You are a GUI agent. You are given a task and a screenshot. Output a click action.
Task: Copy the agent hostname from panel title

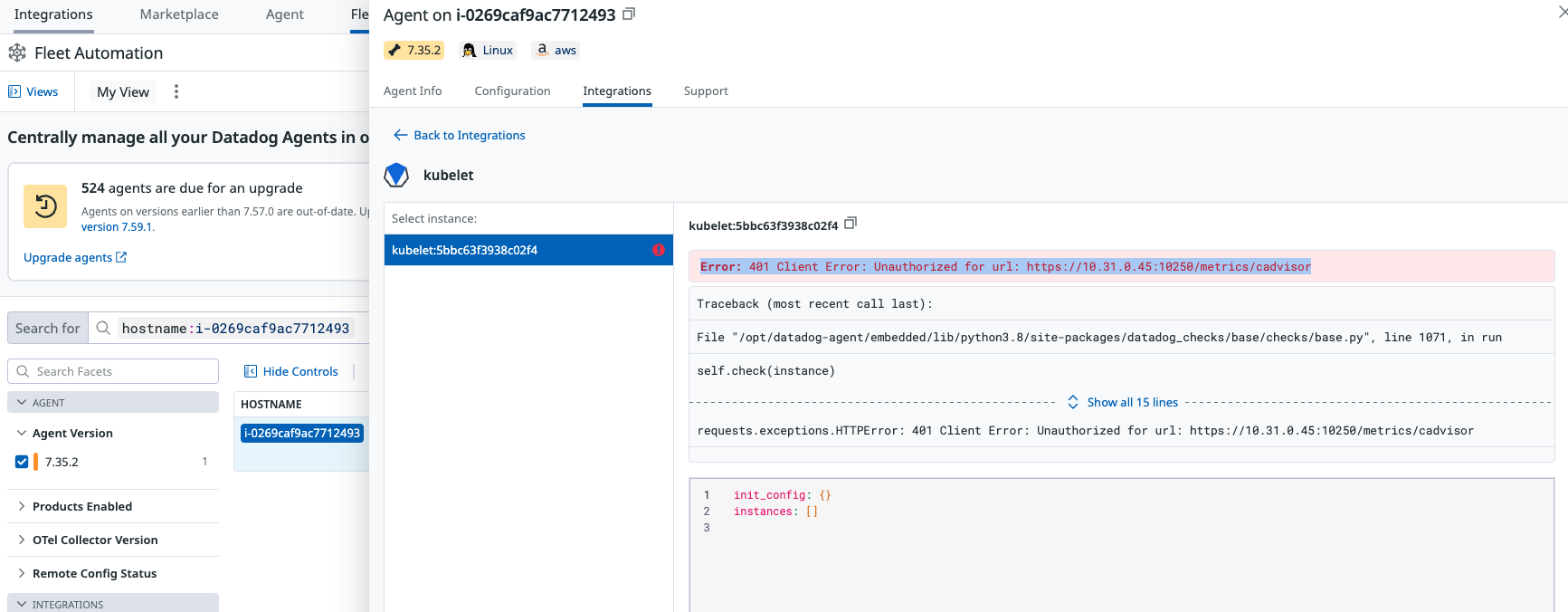[630, 14]
